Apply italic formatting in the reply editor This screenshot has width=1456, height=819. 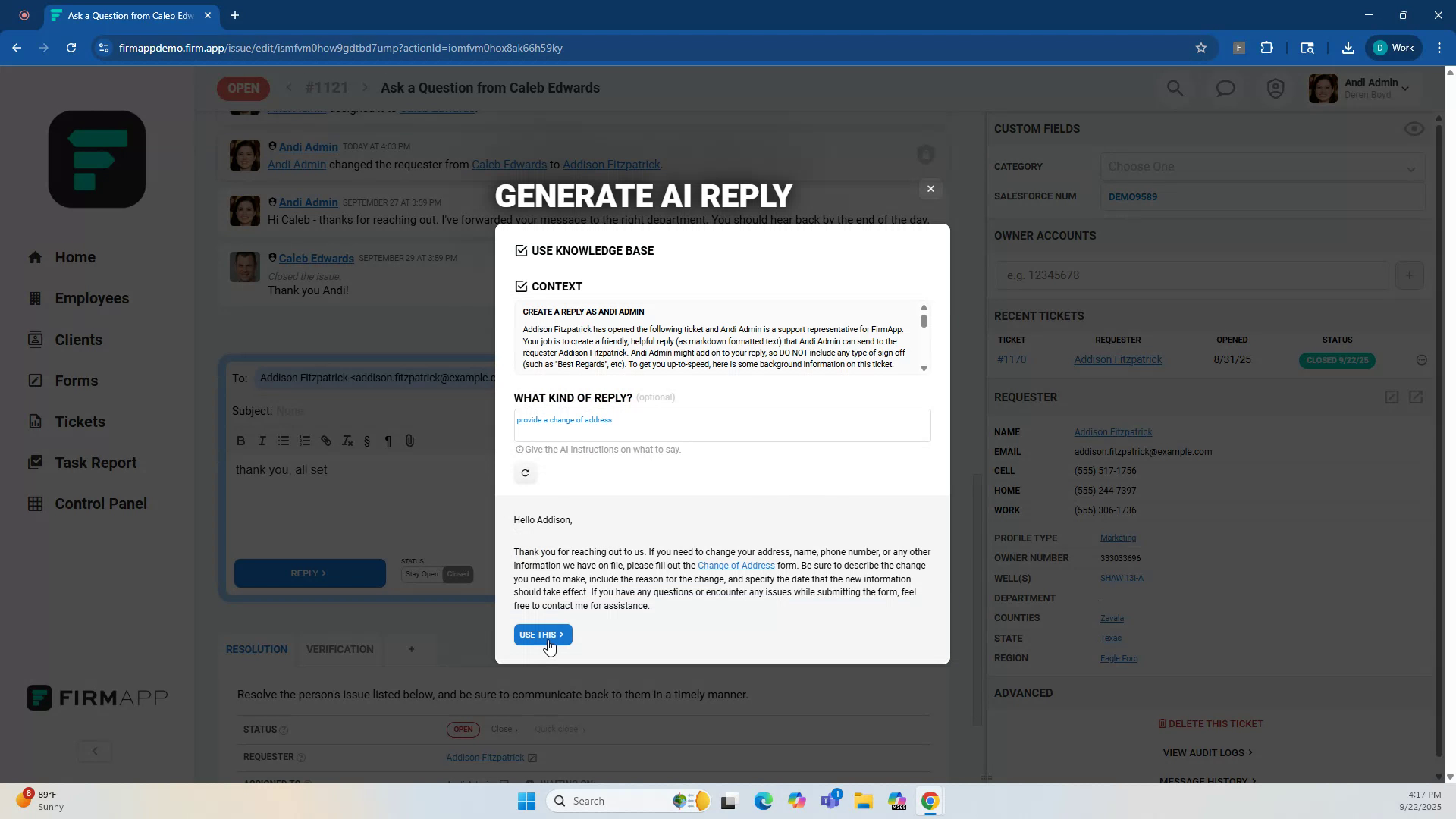pyautogui.click(x=262, y=441)
